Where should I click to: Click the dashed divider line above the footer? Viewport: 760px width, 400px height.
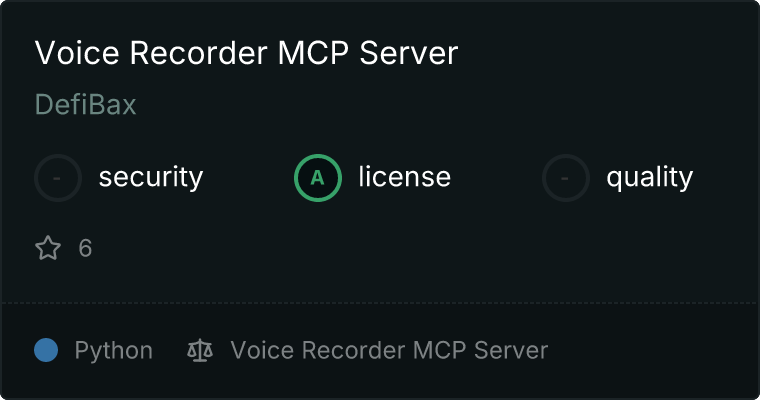pos(380,303)
